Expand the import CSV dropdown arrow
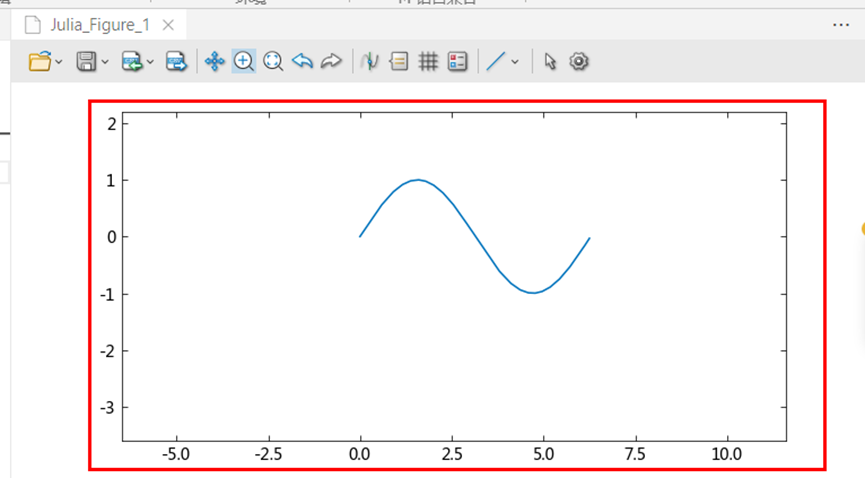 (x=150, y=62)
